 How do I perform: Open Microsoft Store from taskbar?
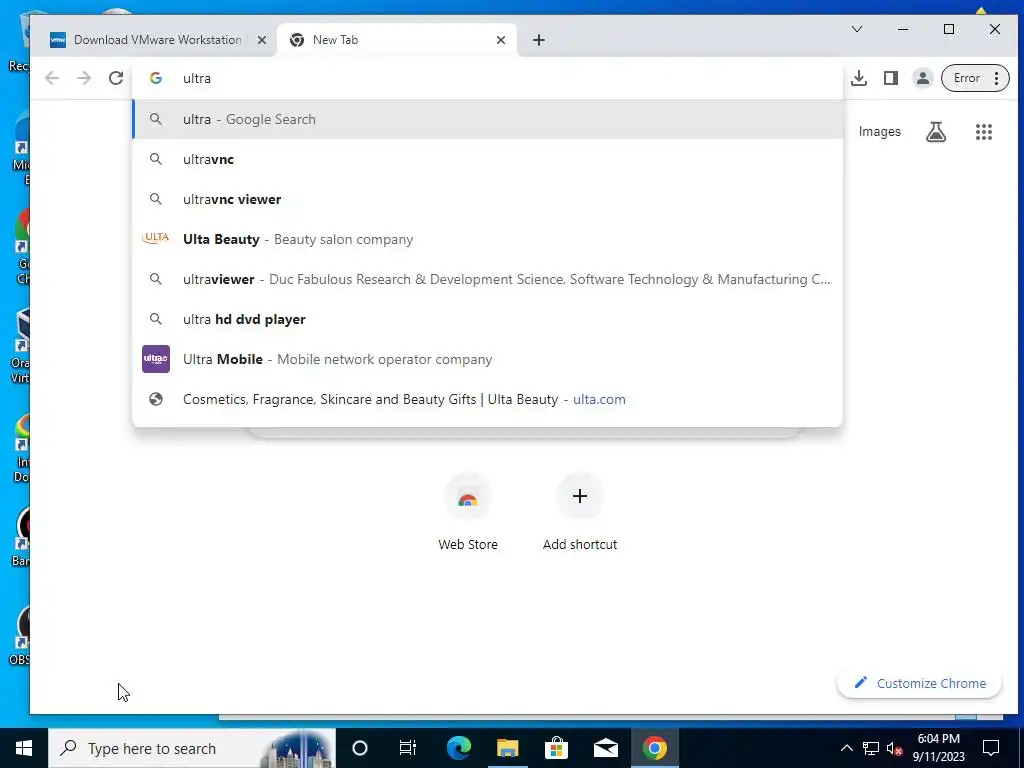click(x=556, y=748)
